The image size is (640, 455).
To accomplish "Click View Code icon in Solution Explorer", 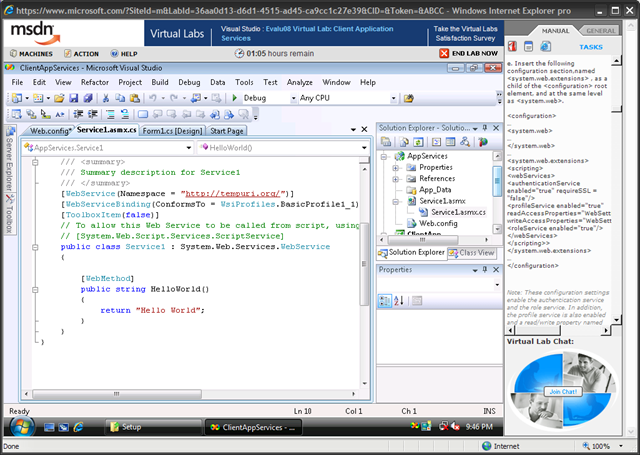I will 436,142.
